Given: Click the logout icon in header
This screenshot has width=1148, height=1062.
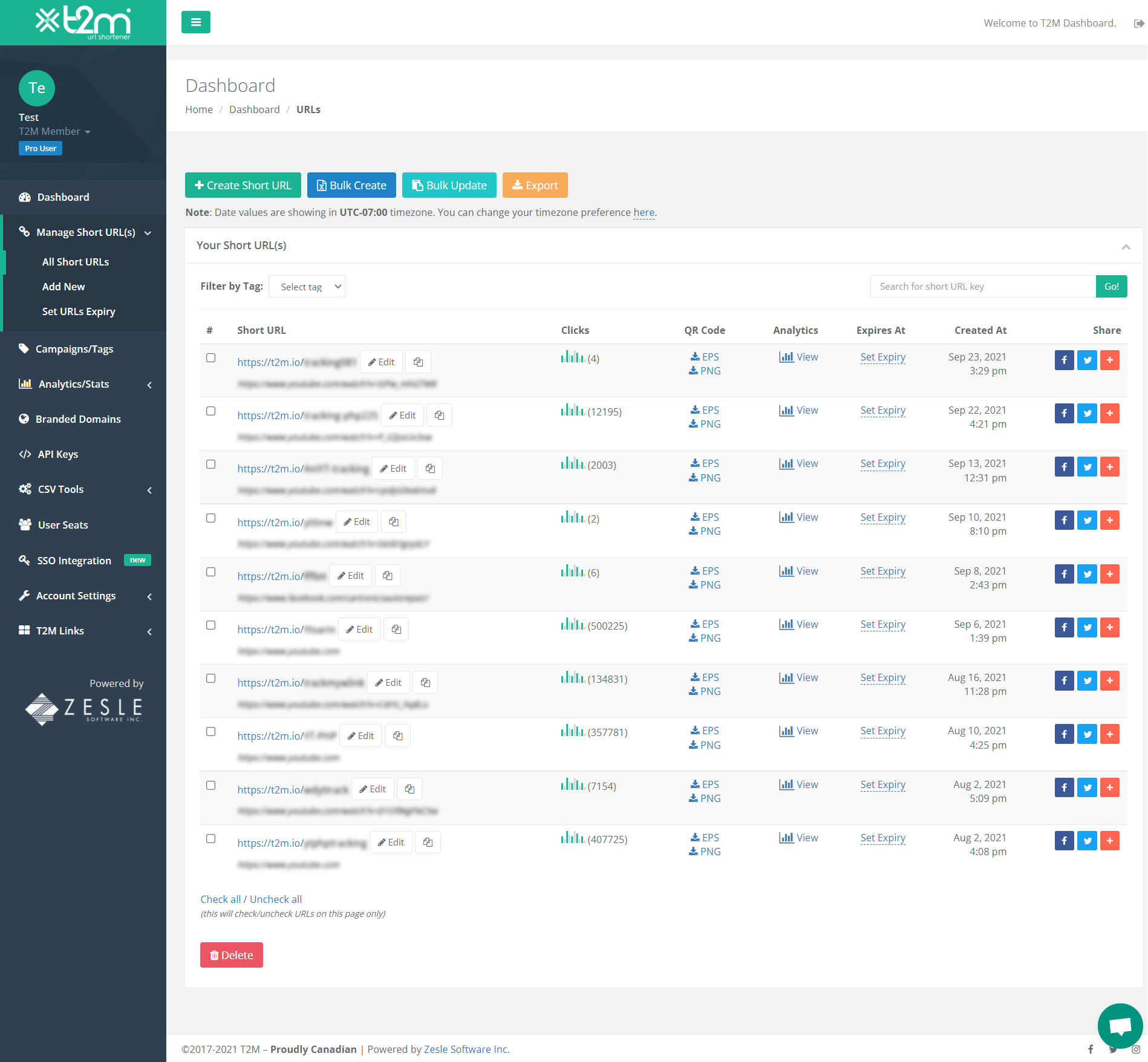Looking at the screenshot, I should click(x=1138, y=24).
